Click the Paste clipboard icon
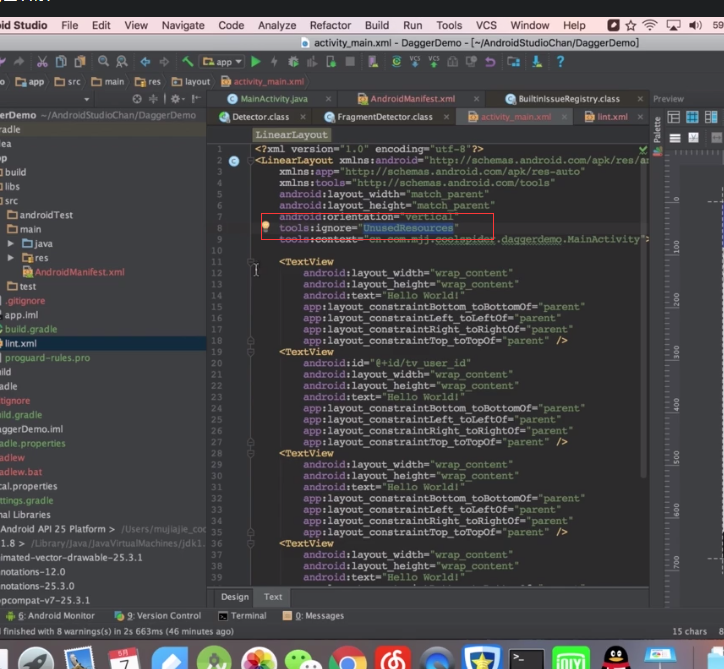Image resolution: width=724 pixels, height=669 pixels. coord(80,61)
